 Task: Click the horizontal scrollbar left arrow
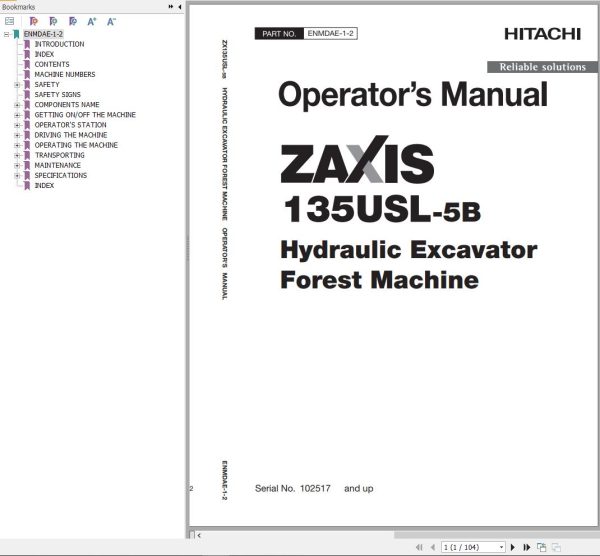point(199,535)
